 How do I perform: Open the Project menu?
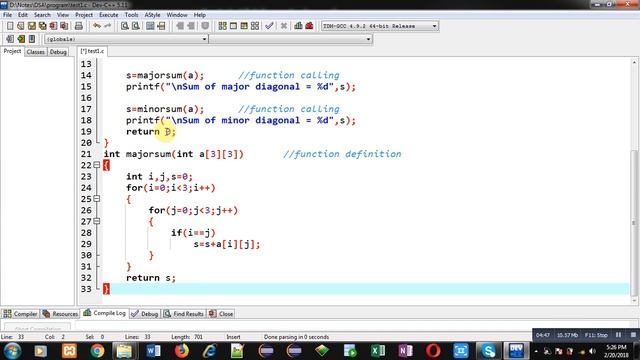click(x=84, y=15)
